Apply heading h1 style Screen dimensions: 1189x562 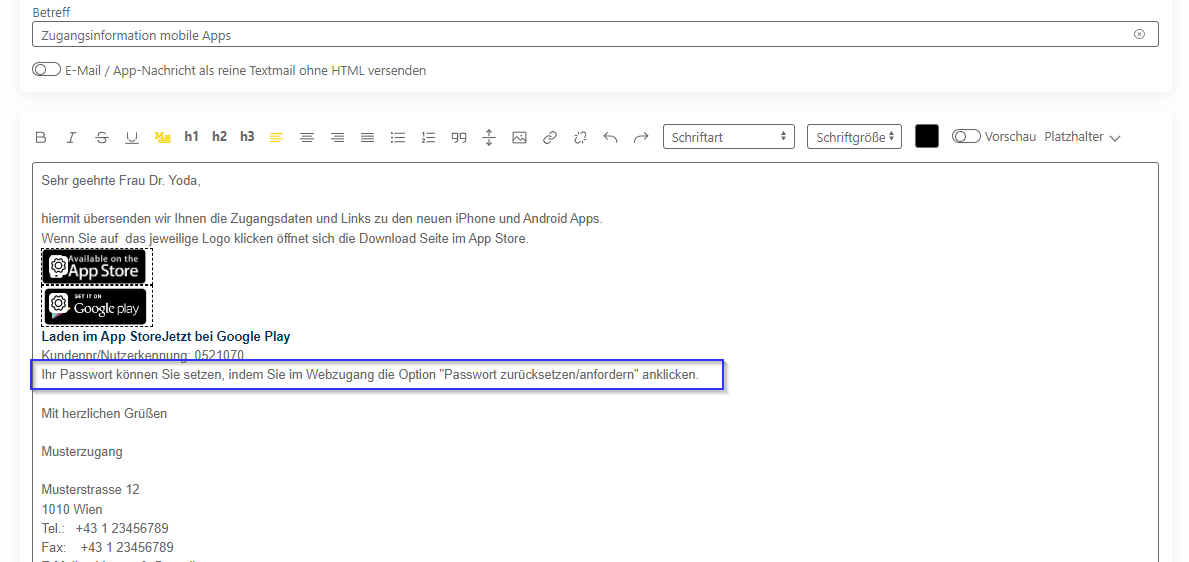[192, 137]
